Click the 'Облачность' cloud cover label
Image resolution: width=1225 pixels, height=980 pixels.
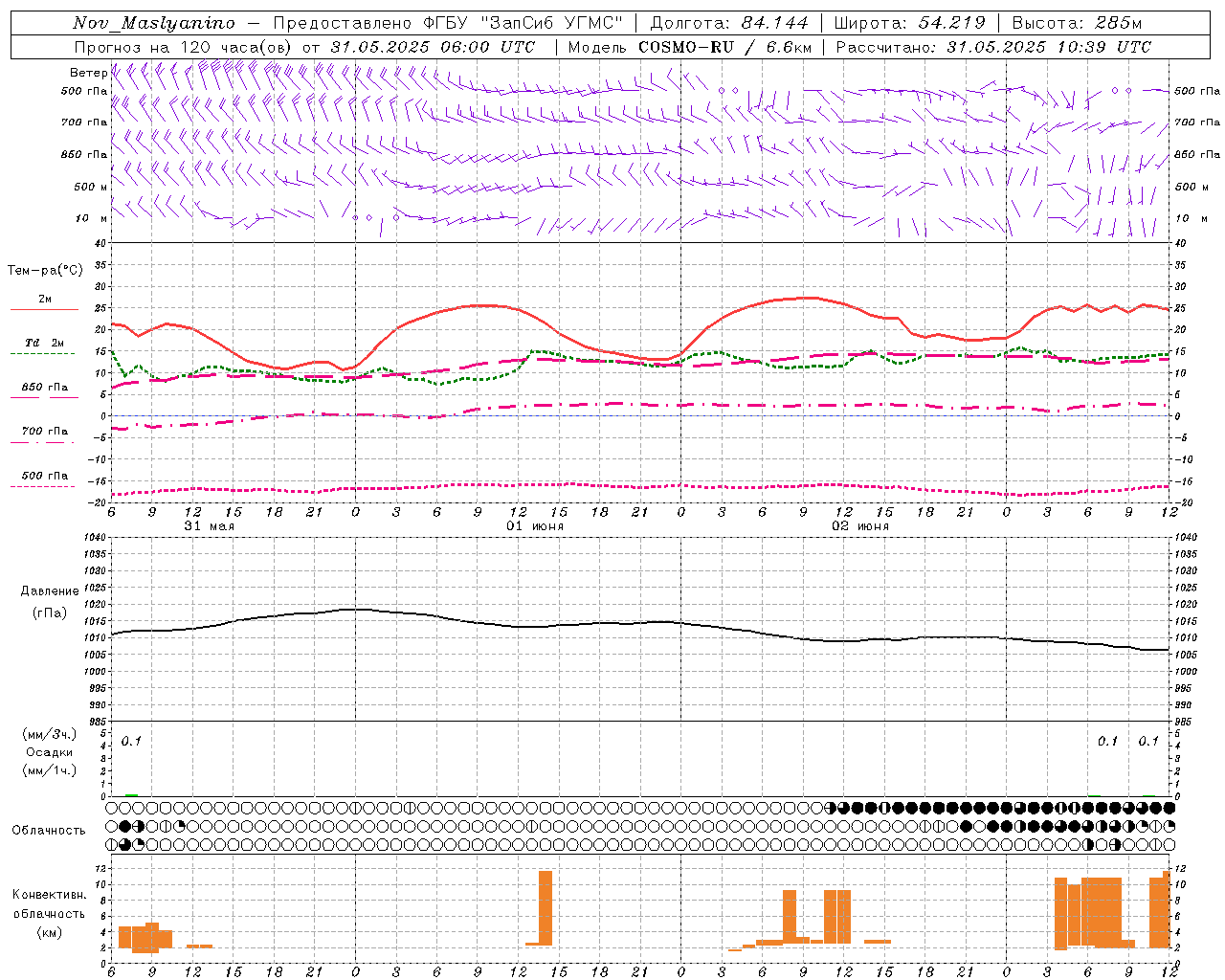pos(49,831)
